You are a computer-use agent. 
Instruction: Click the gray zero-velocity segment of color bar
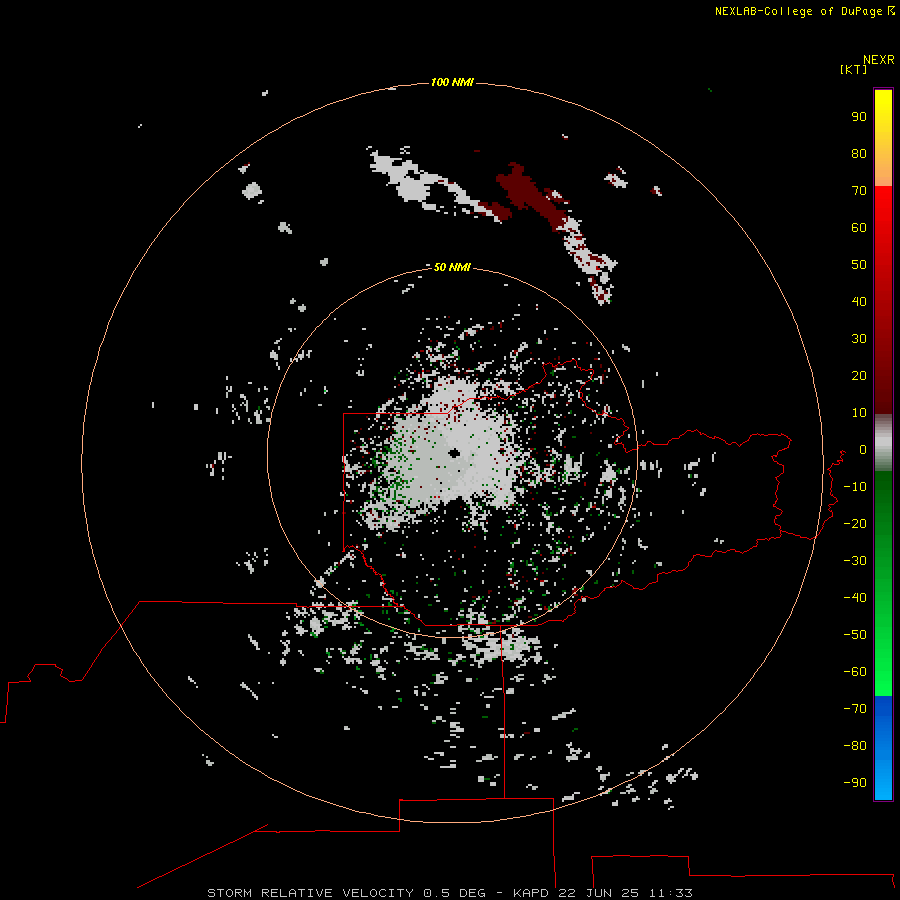coord(883,443)
